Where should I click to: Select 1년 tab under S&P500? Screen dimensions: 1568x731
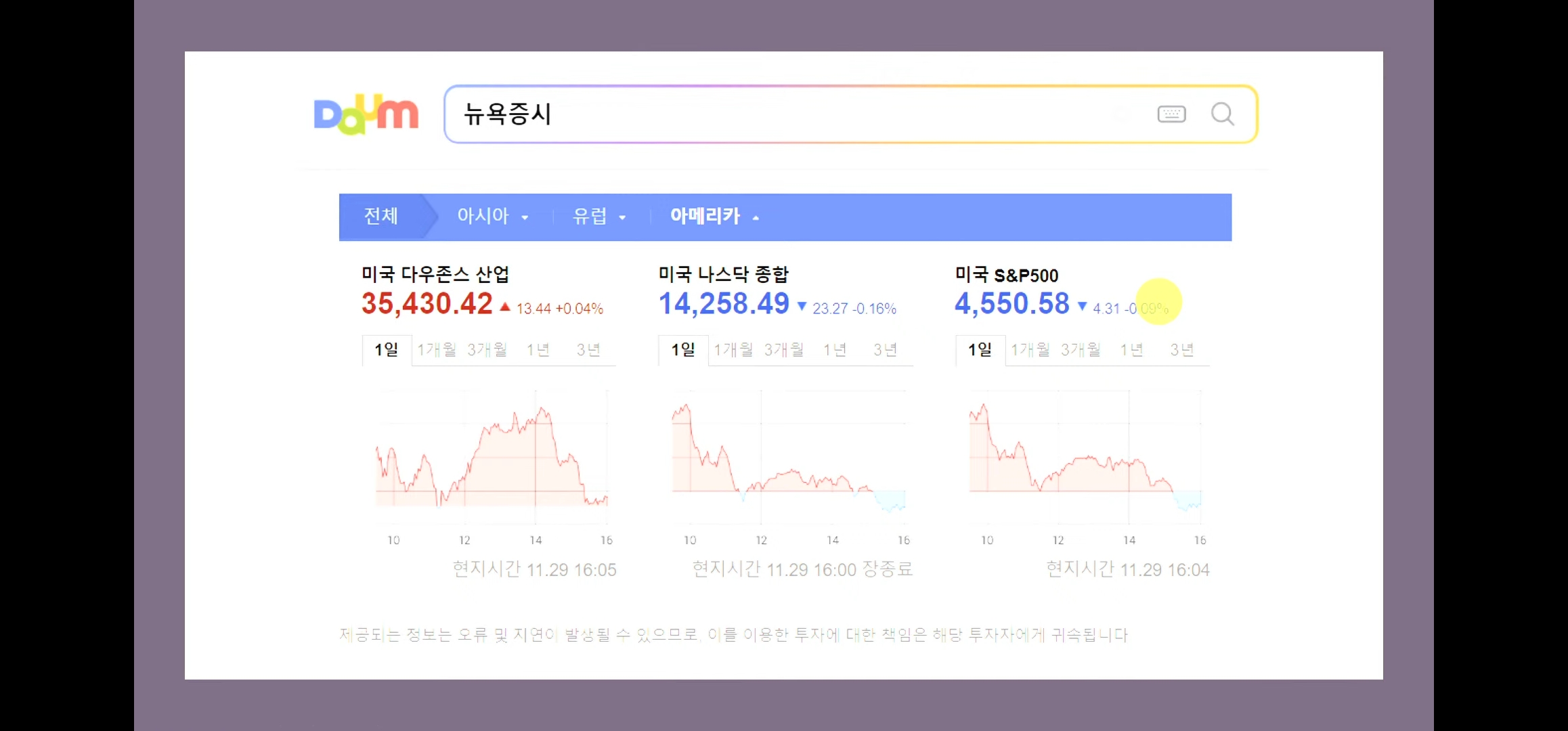[1131, 350]
